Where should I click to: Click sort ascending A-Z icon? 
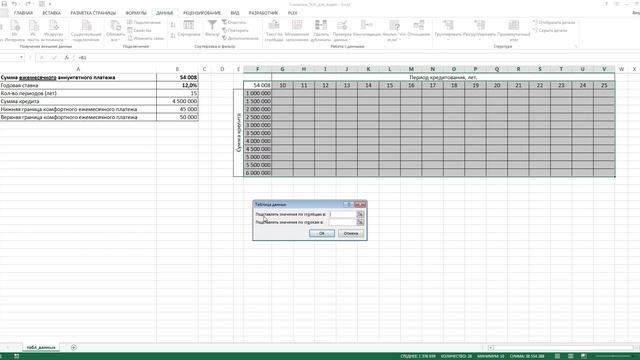tap(173, 25)
